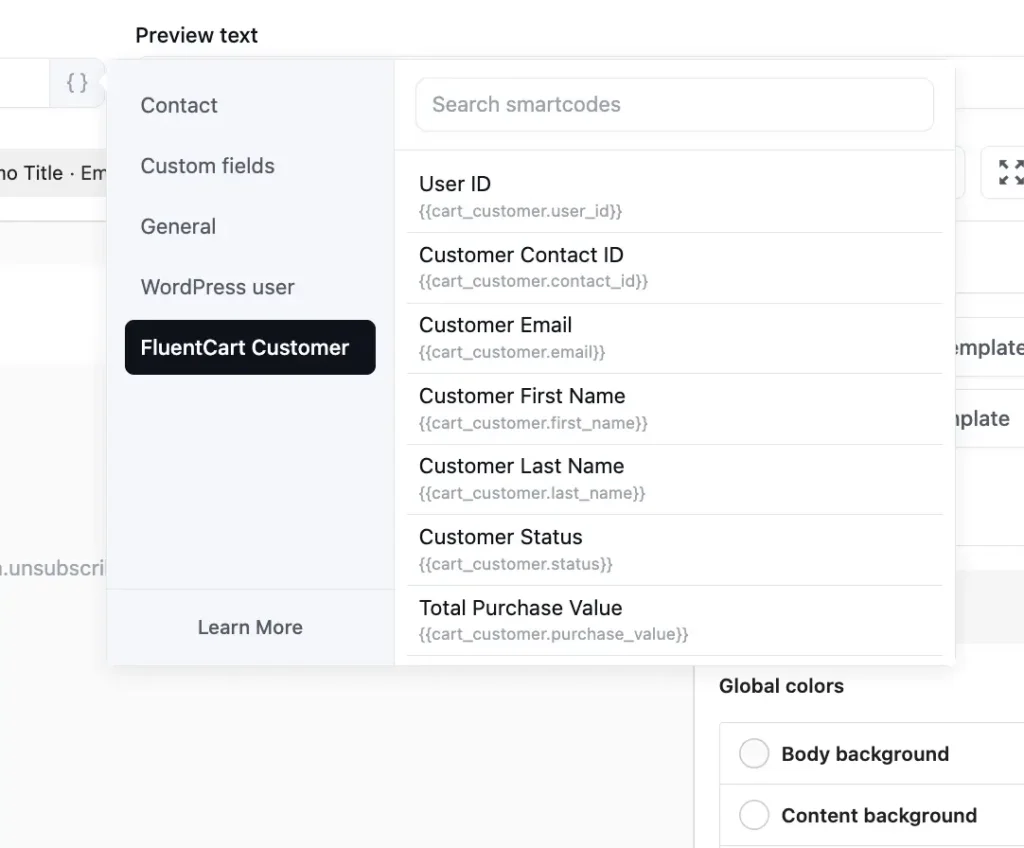Click the Body background label
The image size is (1024, 848).
[865, 754]
